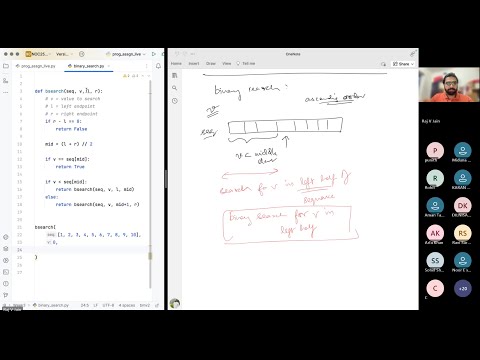Click the 'return True' code line
Image resolution: width=480 pixels, height=360 pixels.
click(x=70, y=167)
